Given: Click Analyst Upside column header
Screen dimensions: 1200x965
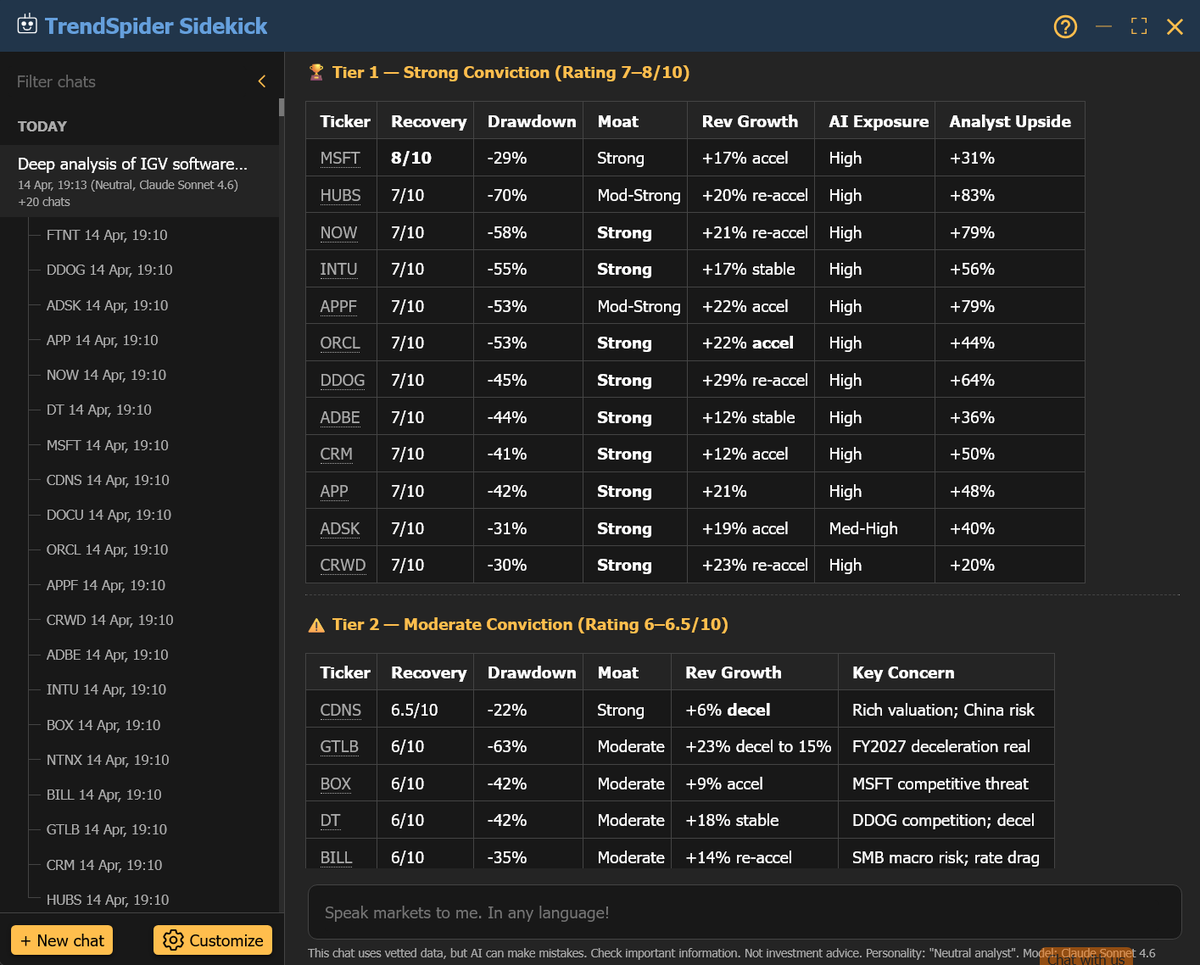Looking at the screenshot, I should [1010, 121].
